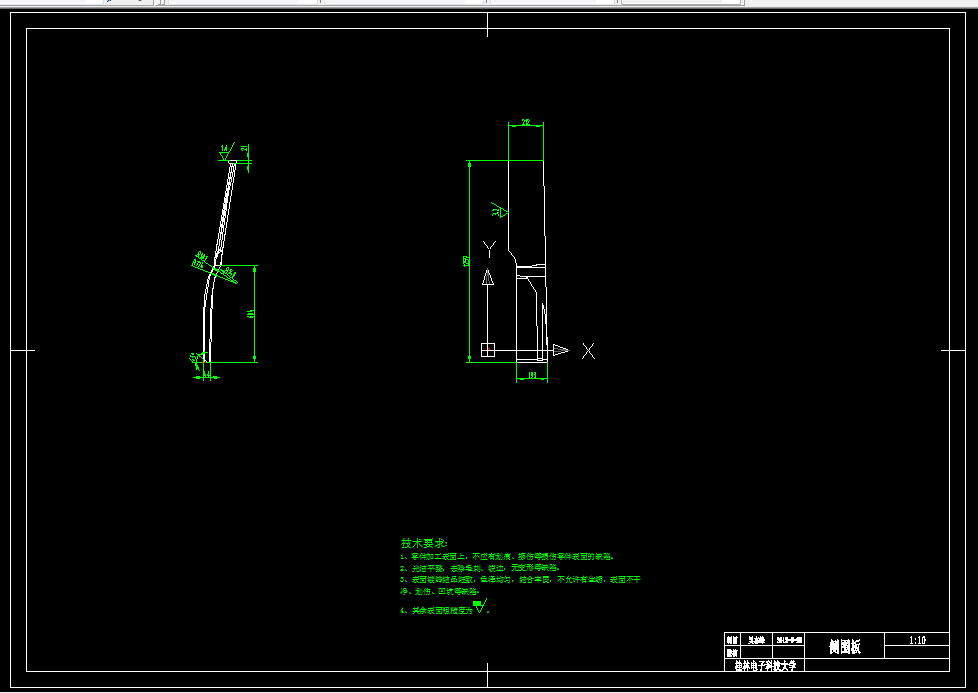Select the X axis label letter
This screenshot has width=978, height=693.
point(588,351)
